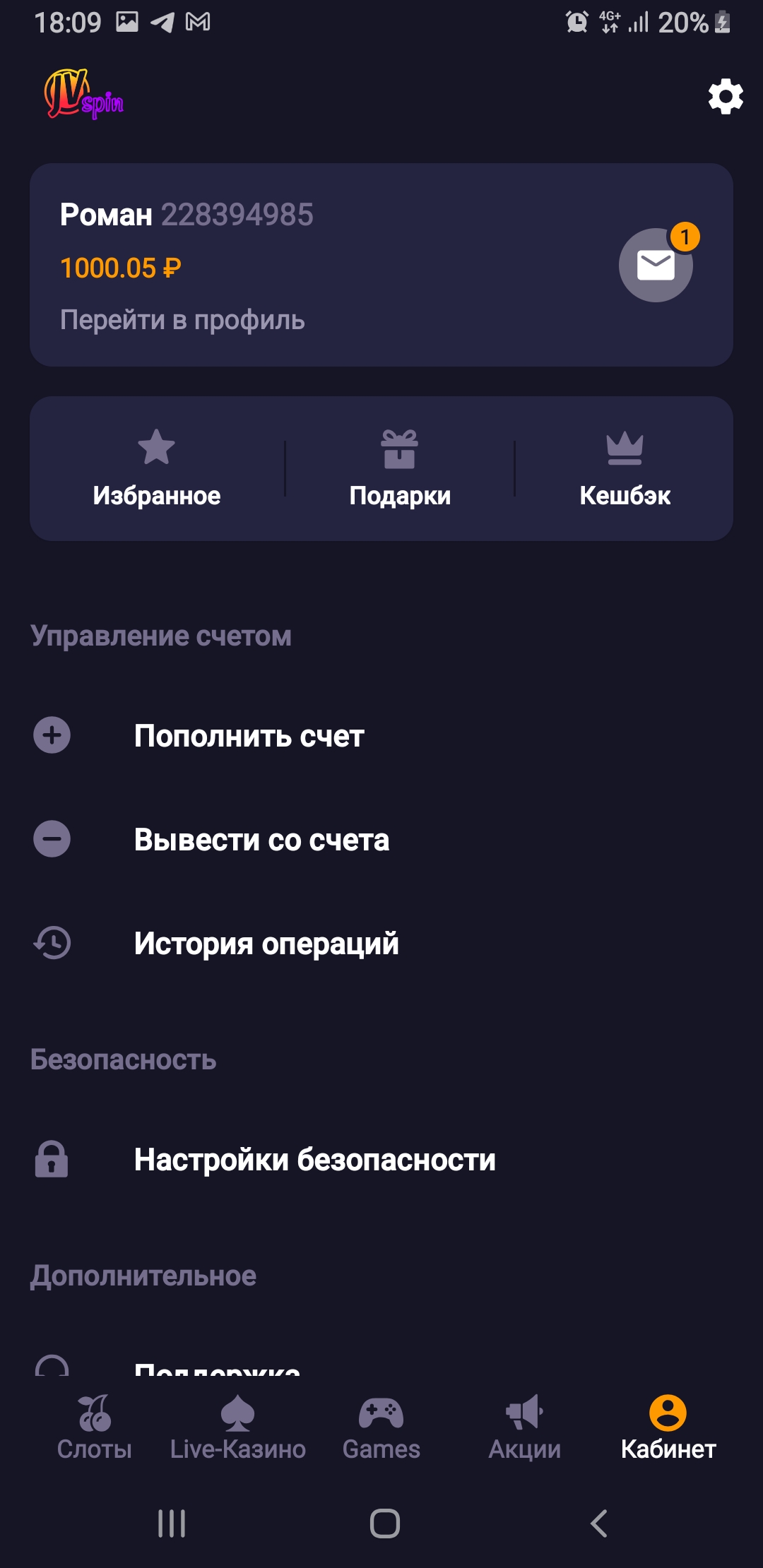
Task: Select Вывести со счета option
Action: pos(261,840)
